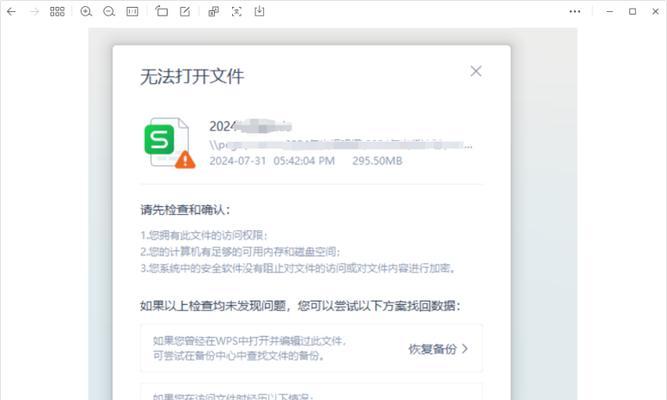Click line 3 about security software

point(298,268)
